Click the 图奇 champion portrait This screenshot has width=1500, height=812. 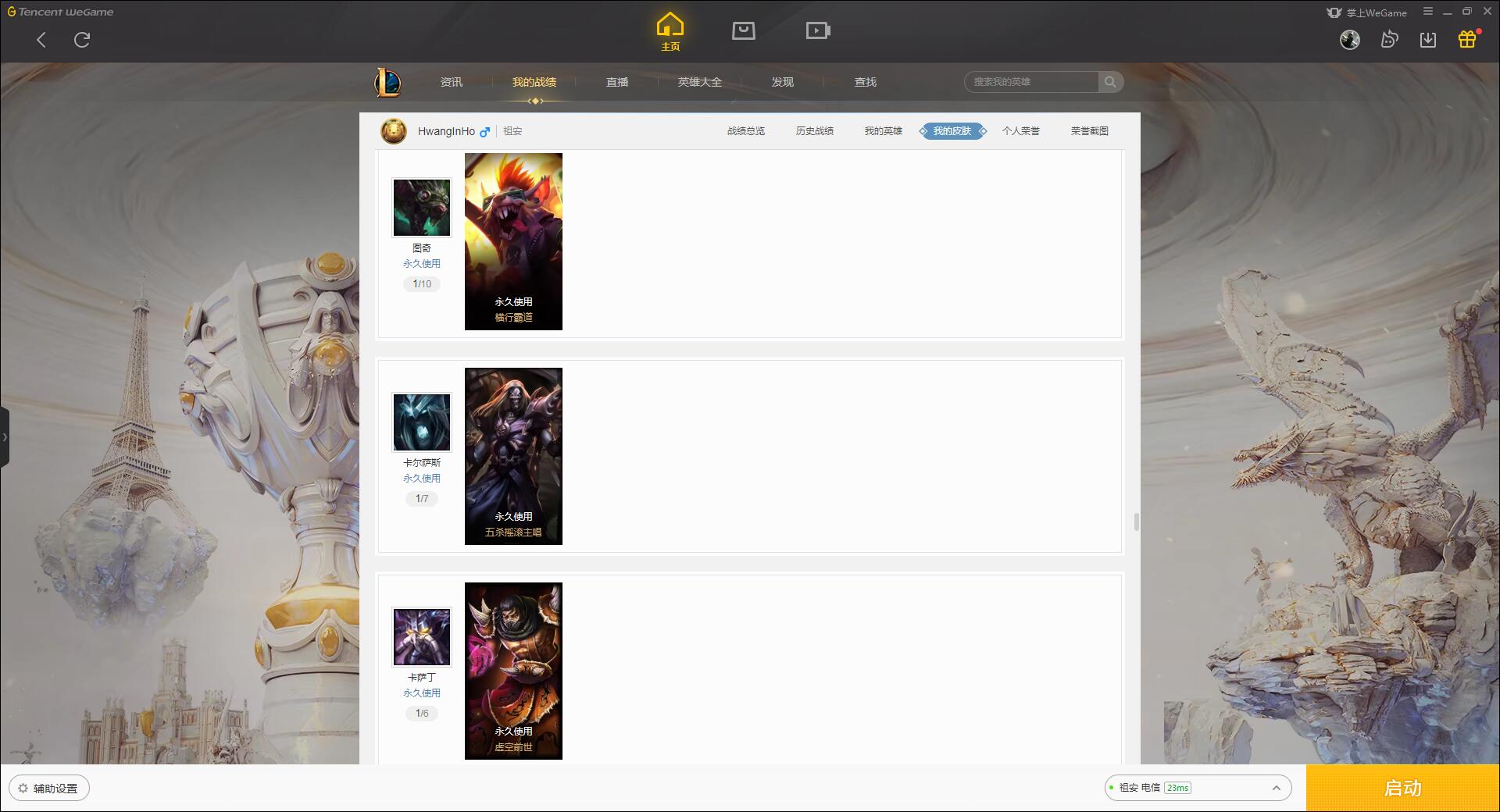tap(422, 208)
